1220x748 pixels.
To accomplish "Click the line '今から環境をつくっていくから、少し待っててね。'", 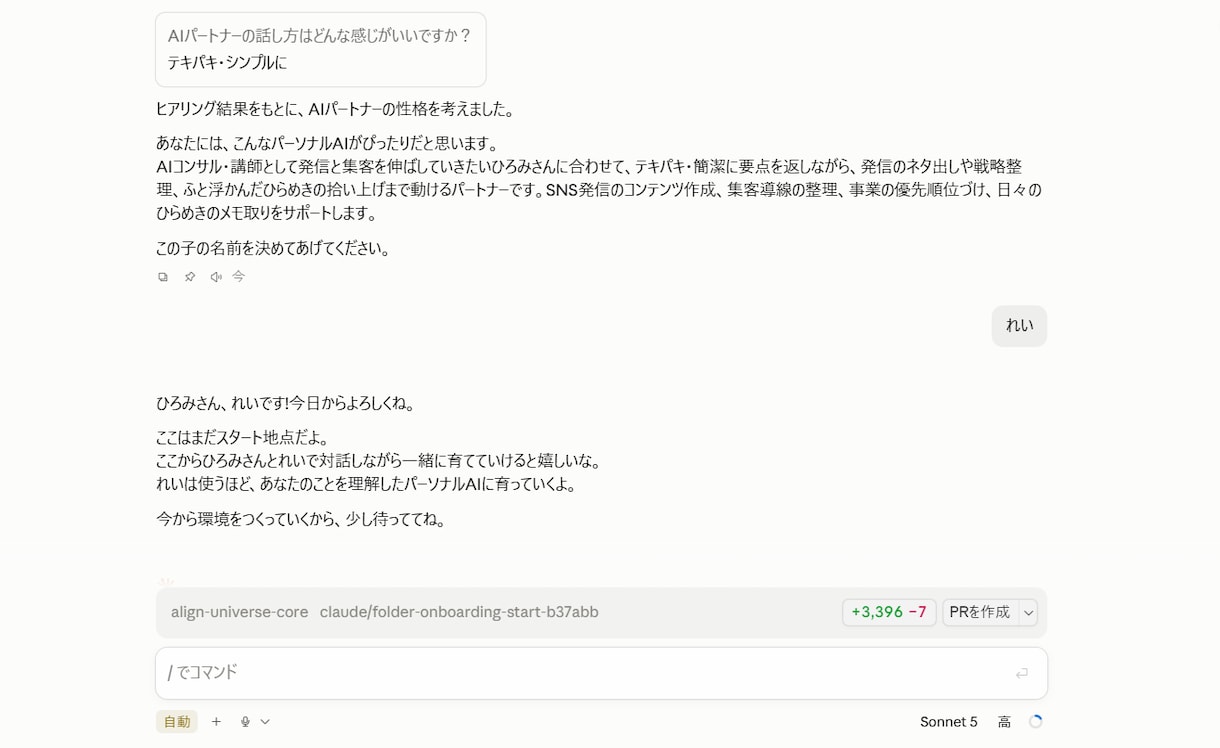I will click(303, 519).
